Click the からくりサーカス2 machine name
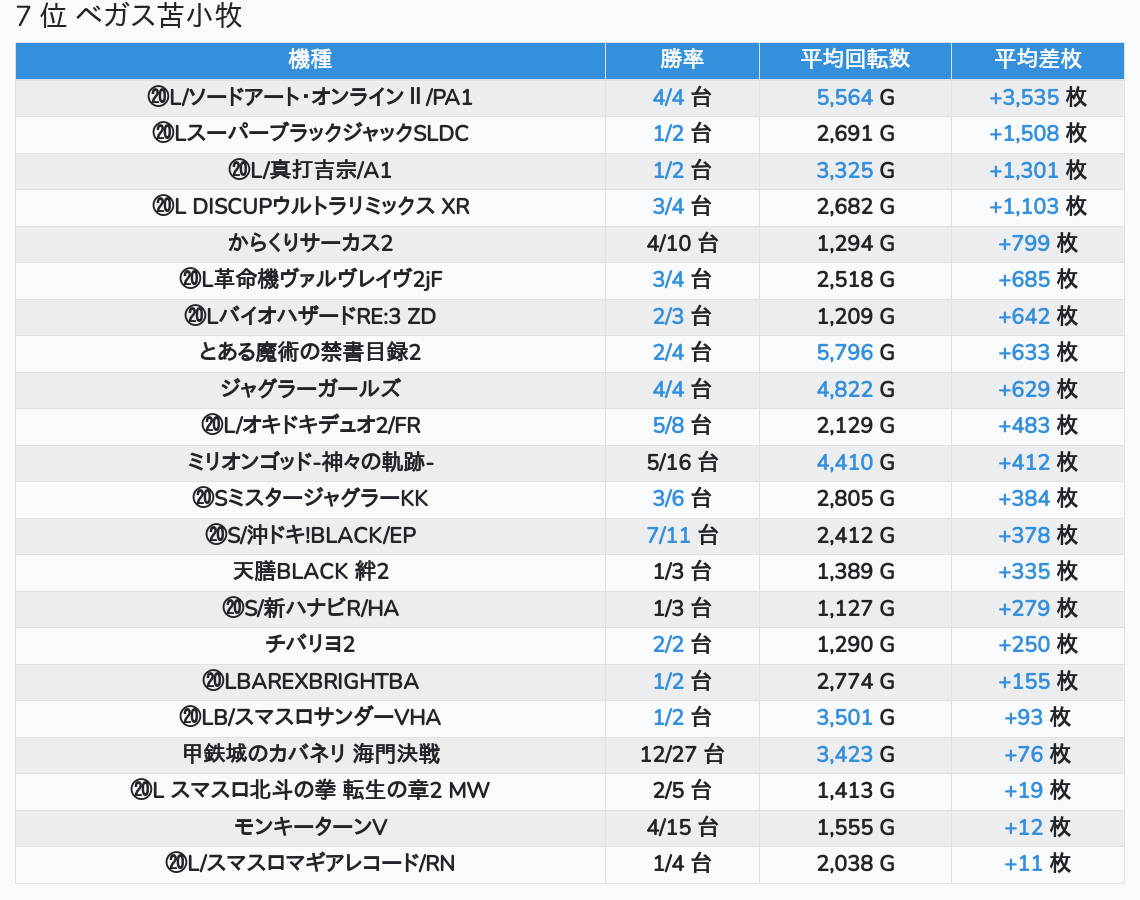 coord(310,243)
